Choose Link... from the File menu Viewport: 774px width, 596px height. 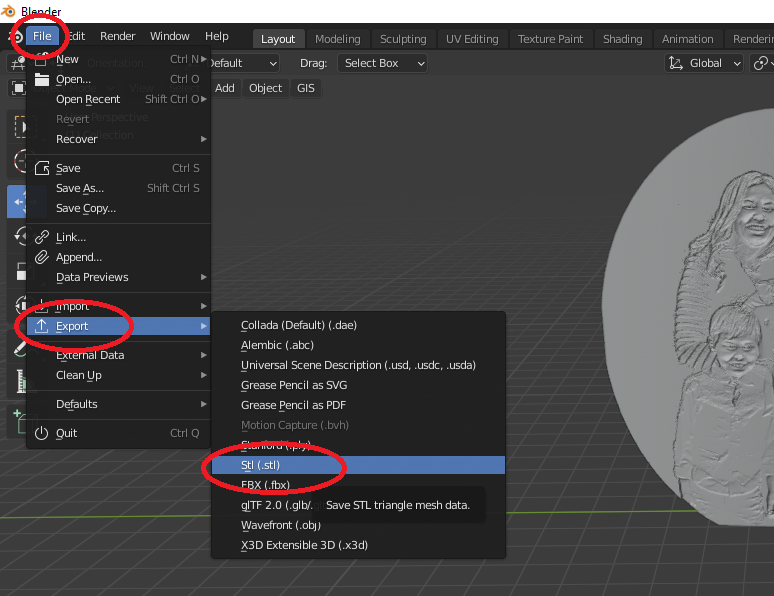point(118,238)
